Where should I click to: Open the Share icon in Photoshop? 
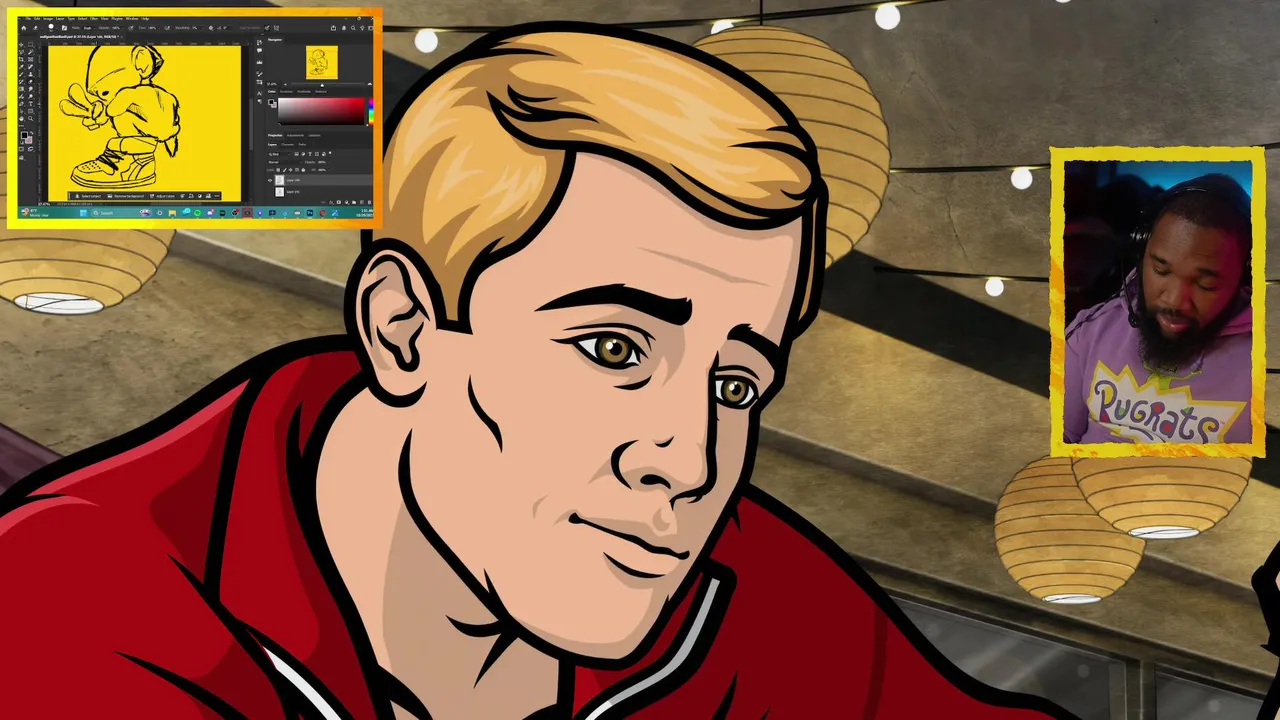333,28
